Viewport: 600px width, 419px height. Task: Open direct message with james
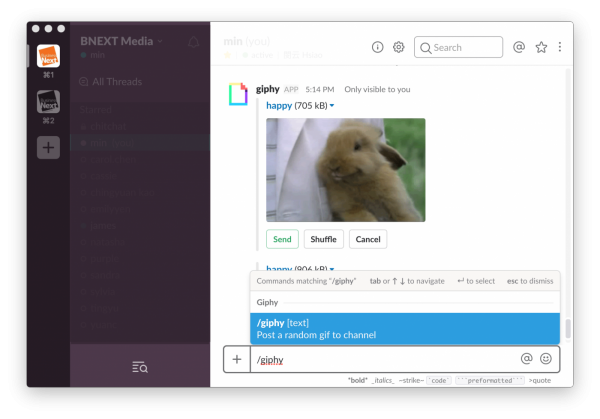[103, 225]
